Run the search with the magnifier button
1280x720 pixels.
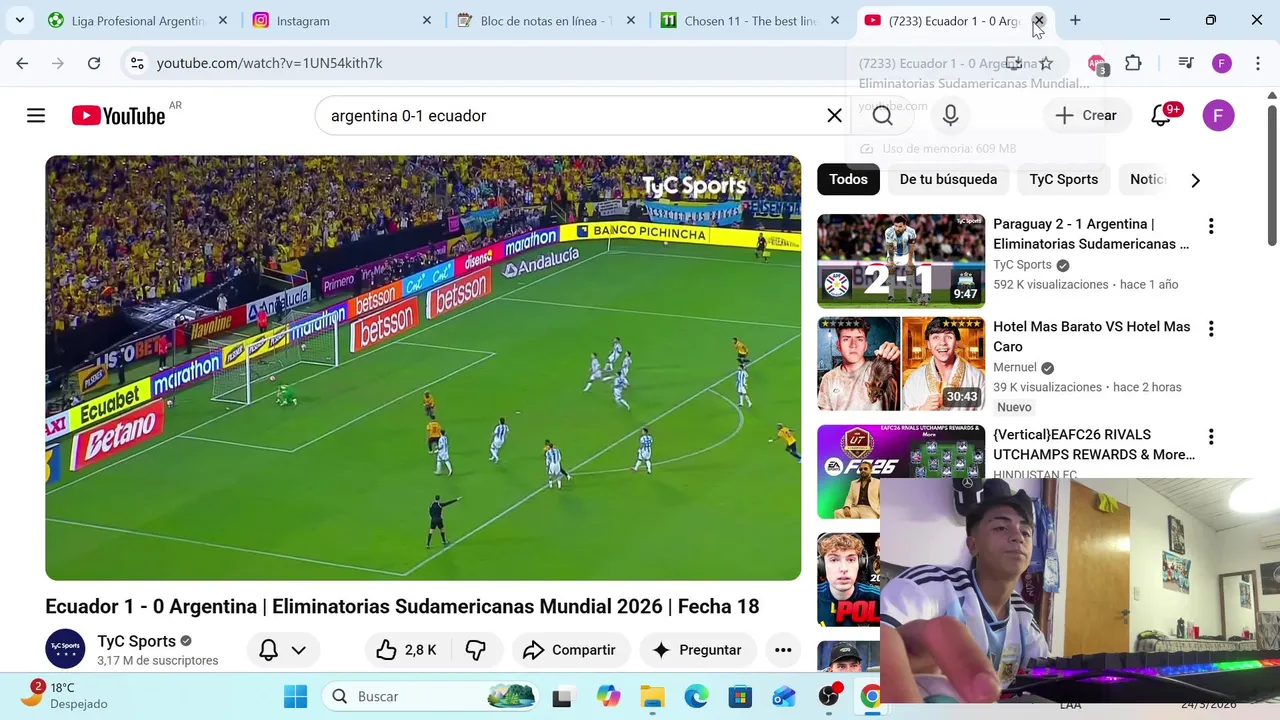[882, 116]
